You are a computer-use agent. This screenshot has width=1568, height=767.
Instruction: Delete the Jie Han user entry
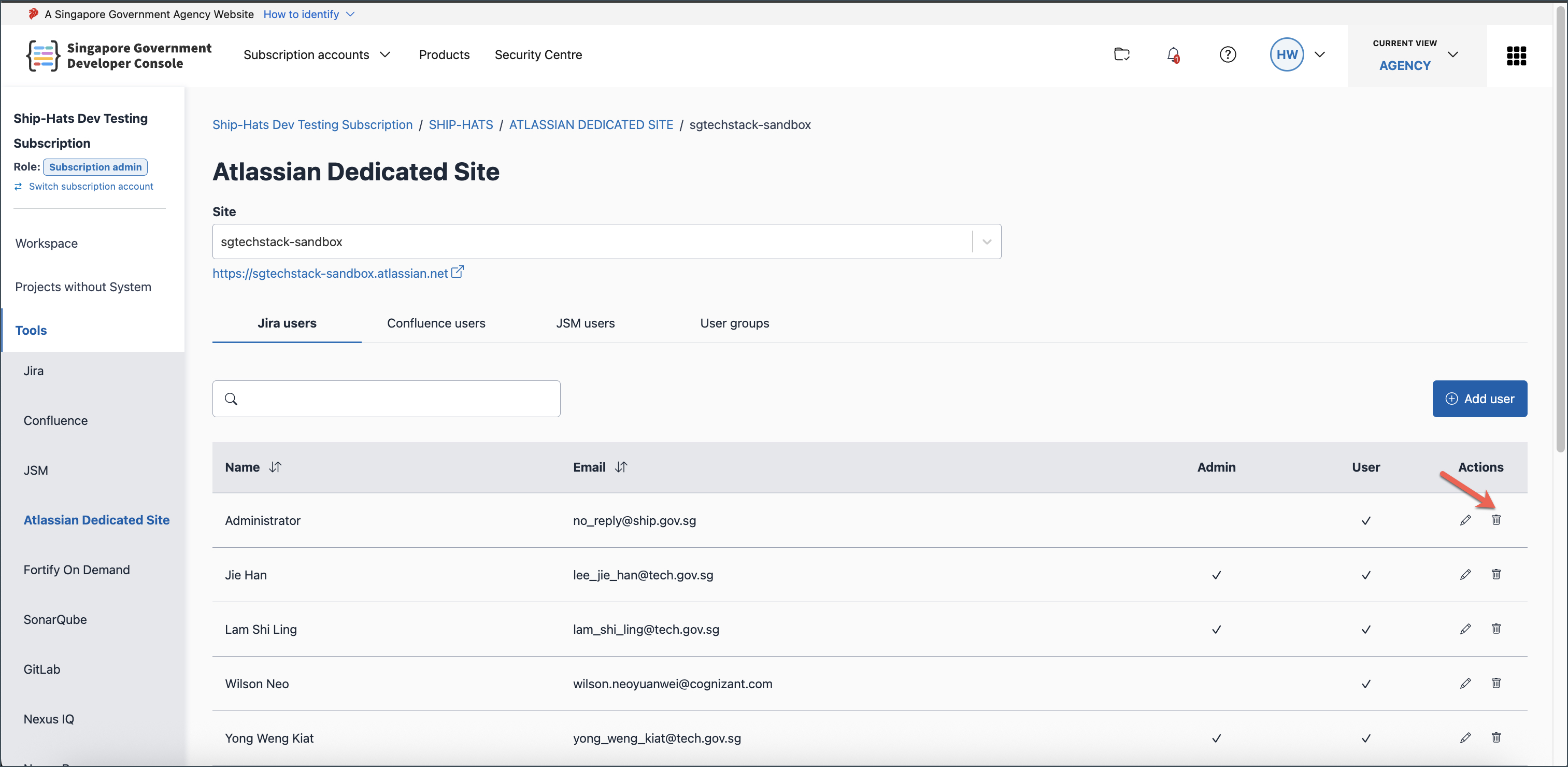tap(1495, 575)
